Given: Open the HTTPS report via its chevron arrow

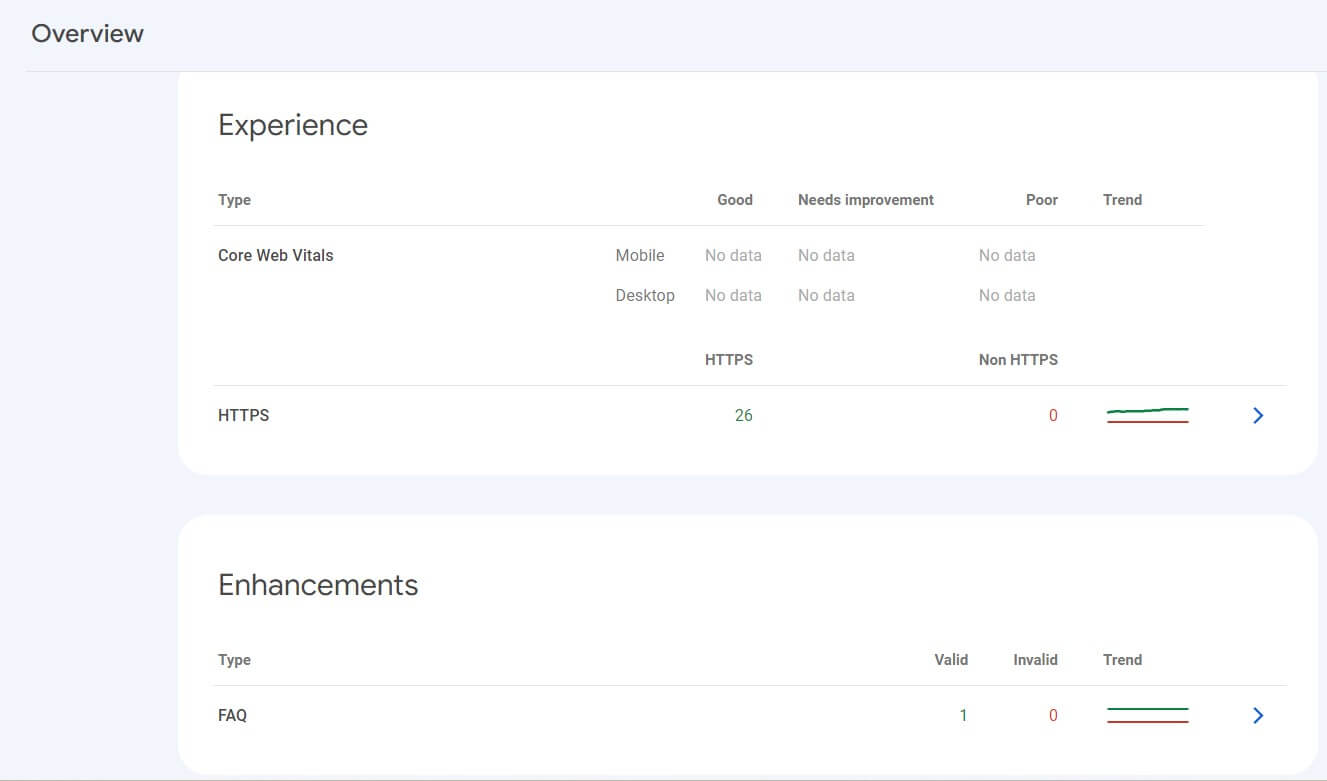Looking at the screenshot, I should coord(1258,415).
